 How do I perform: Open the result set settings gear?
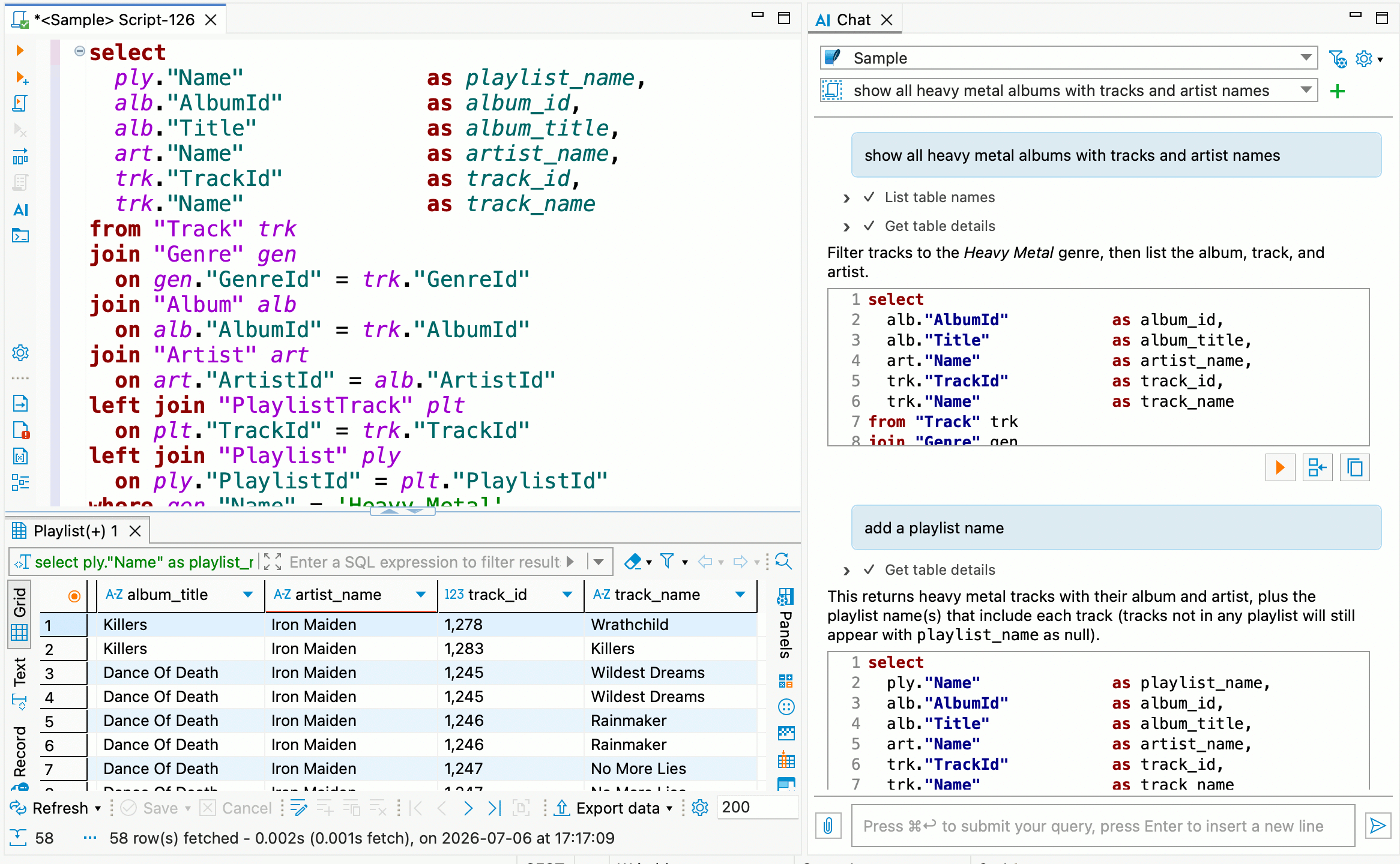click(700, 808)
